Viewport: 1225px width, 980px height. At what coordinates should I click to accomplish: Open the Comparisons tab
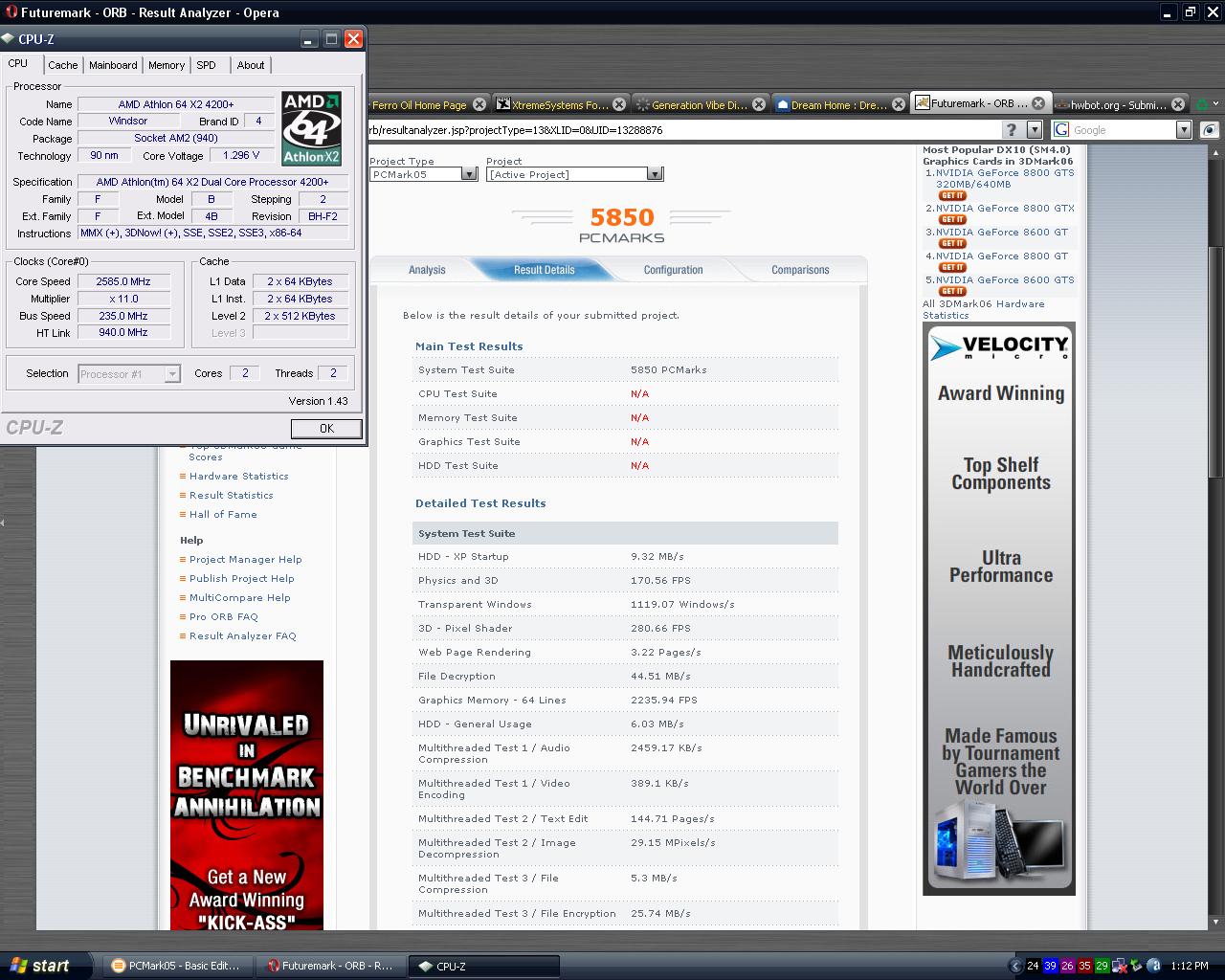tap(800, 270)
